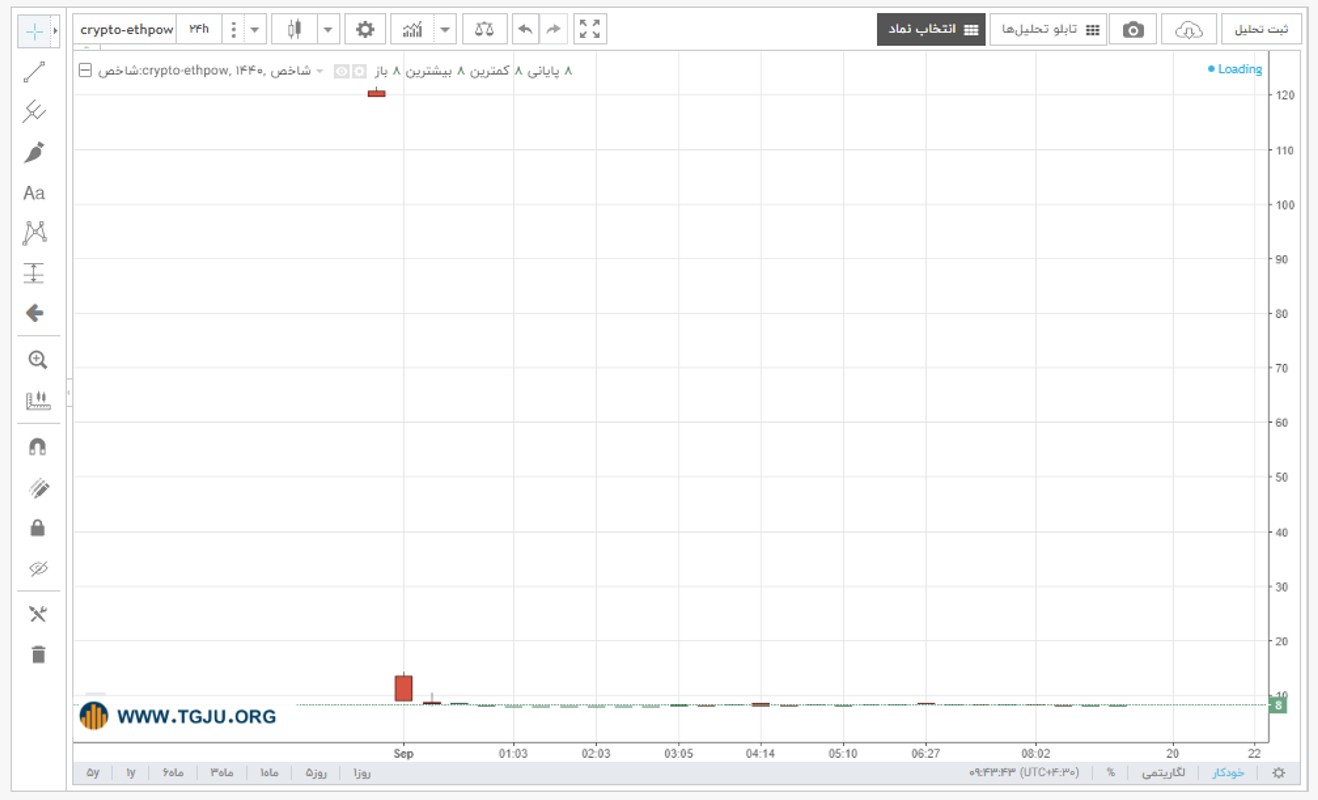Image resolution: width=1318 pixels, height=800 pixels.
Task: Select the Aa text annotation tool
Action: (x=35, y=193)
